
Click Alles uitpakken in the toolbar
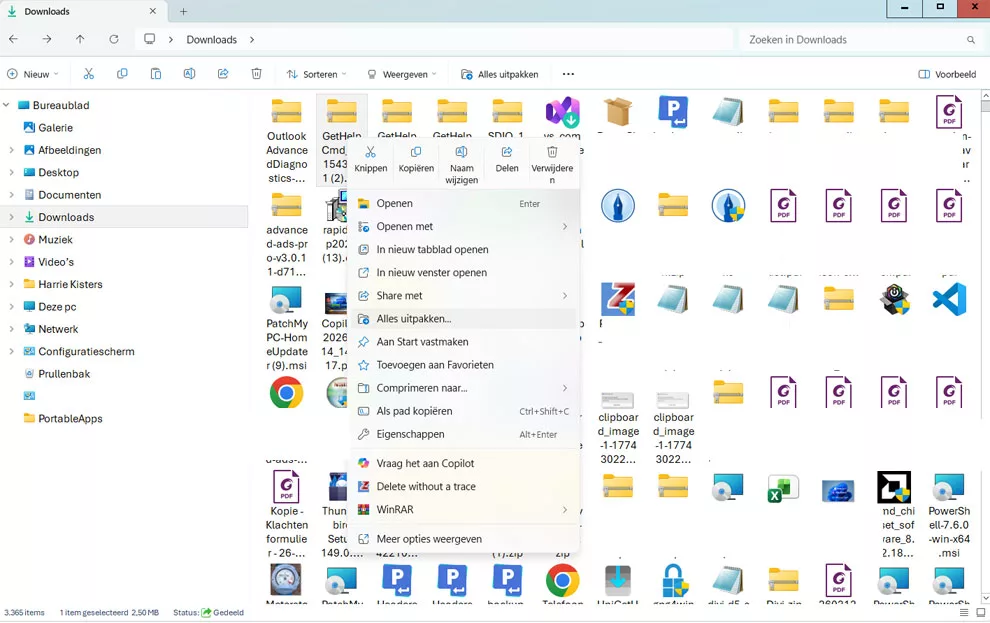tap(500, 74)
